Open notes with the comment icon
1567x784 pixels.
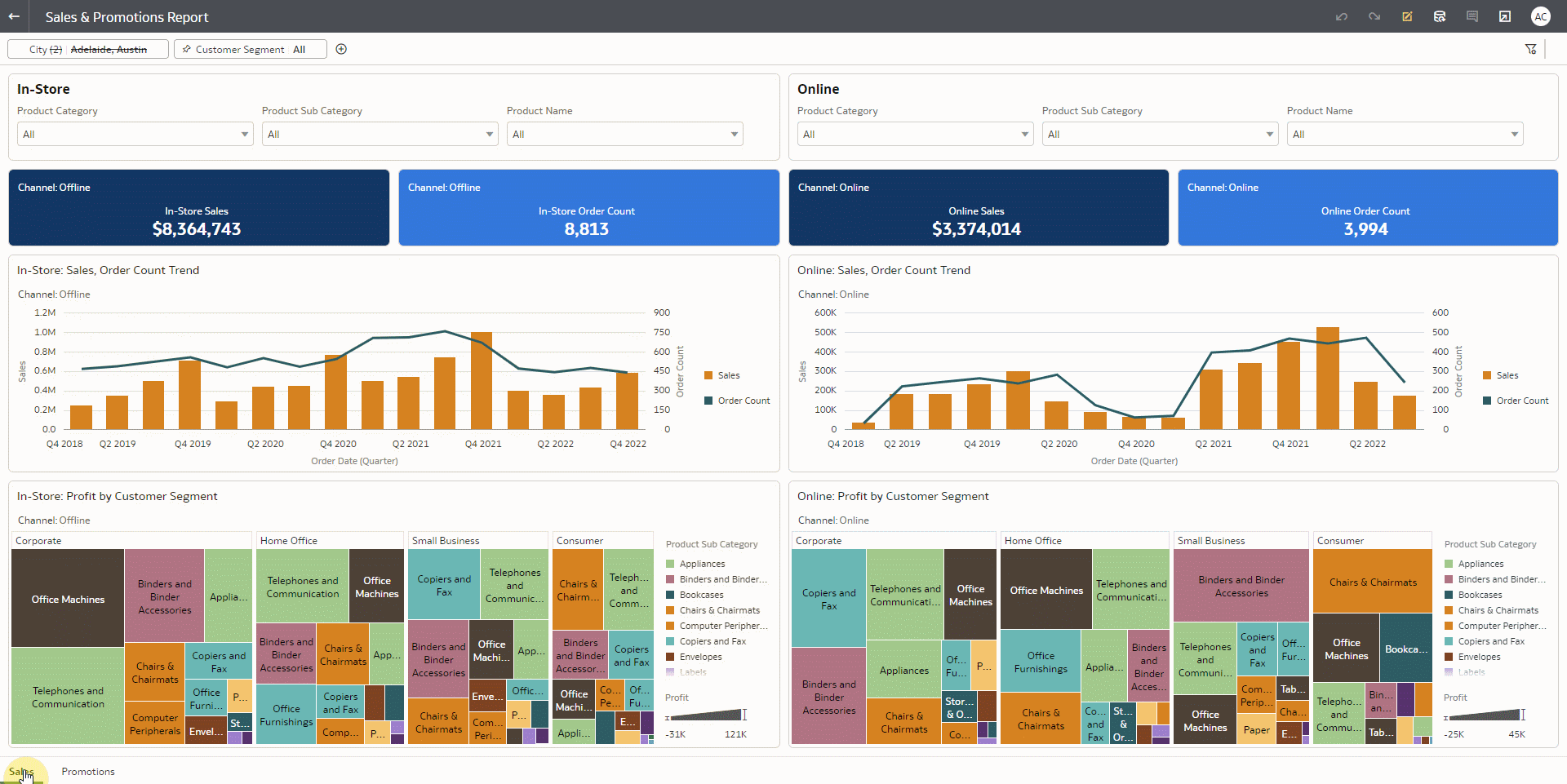pos(1472,16)
